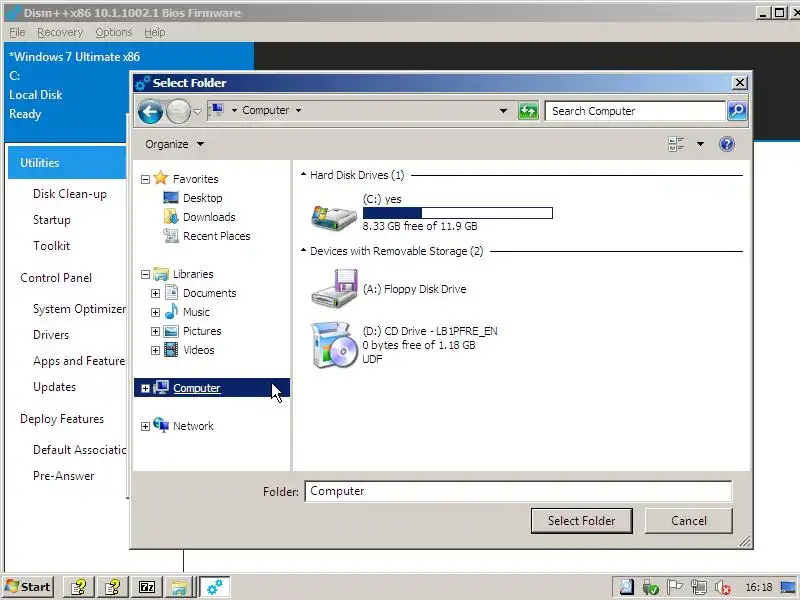The width and height of the screenshot is (800, 600).
Task: Click the muted volume tray icon
Action: [722, 588]
